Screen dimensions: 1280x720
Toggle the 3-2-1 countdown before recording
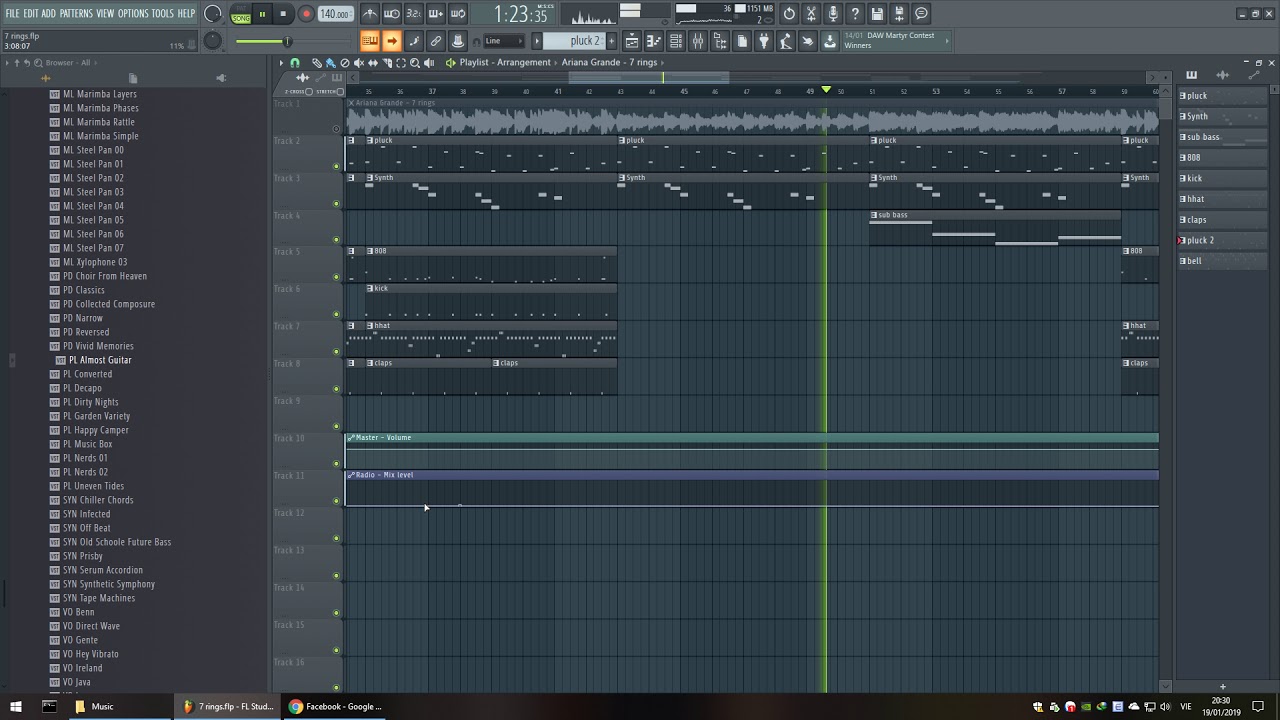[414, 14]
